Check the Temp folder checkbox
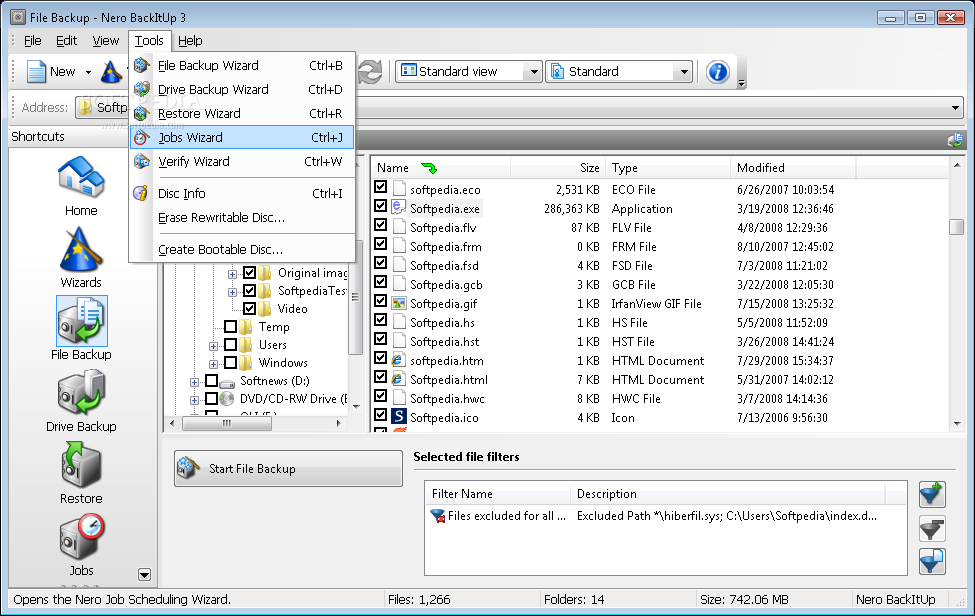This screenshot has height=616, width=975. [x=230, y=326]
